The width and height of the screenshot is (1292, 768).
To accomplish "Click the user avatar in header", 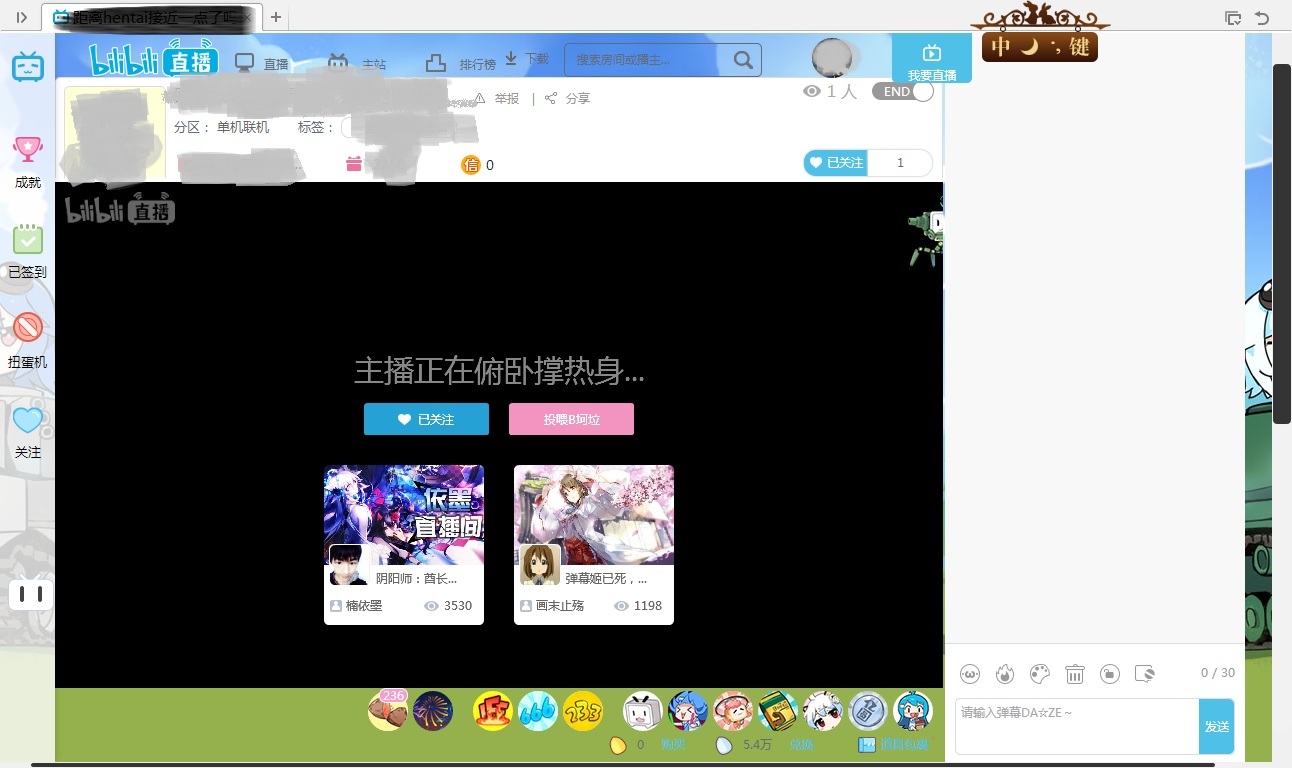I will point(832,58).
